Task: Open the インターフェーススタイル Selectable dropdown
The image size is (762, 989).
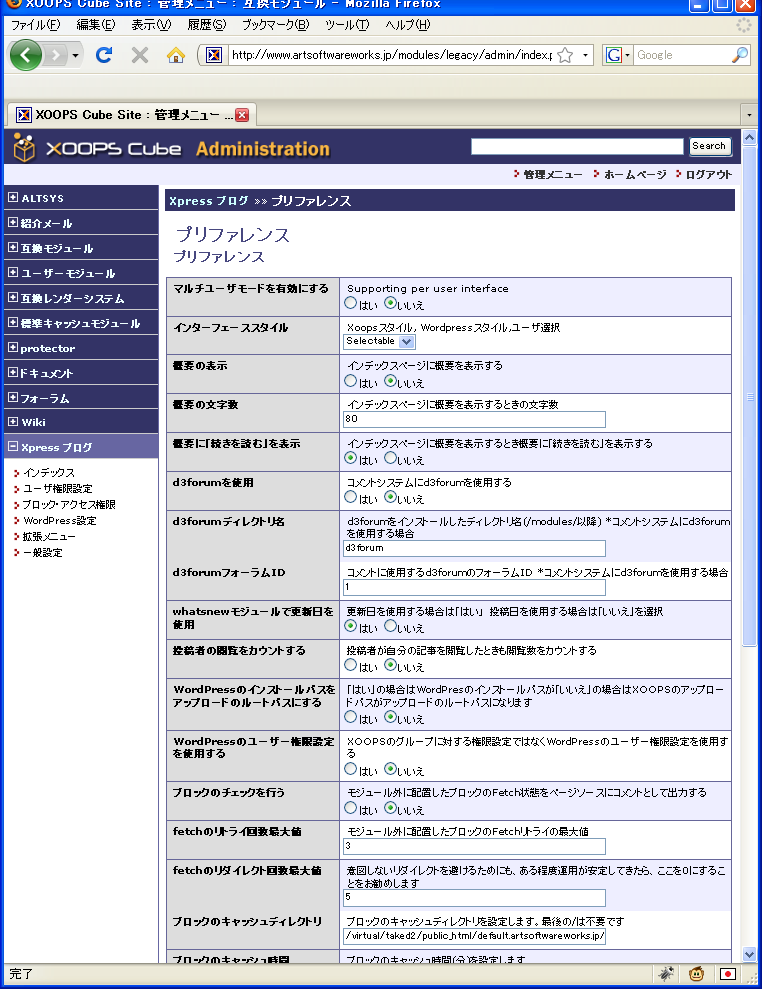Action: 379,341
